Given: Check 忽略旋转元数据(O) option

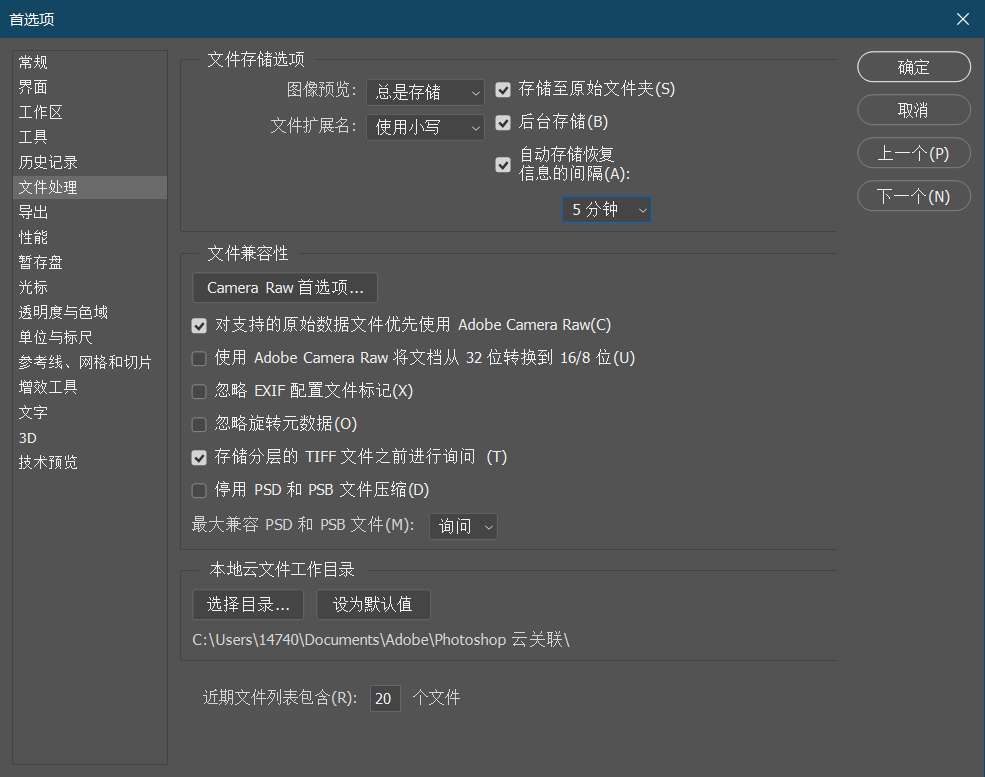Looking at the screenshot, I should pyautogui.click(x=199, y=425).
